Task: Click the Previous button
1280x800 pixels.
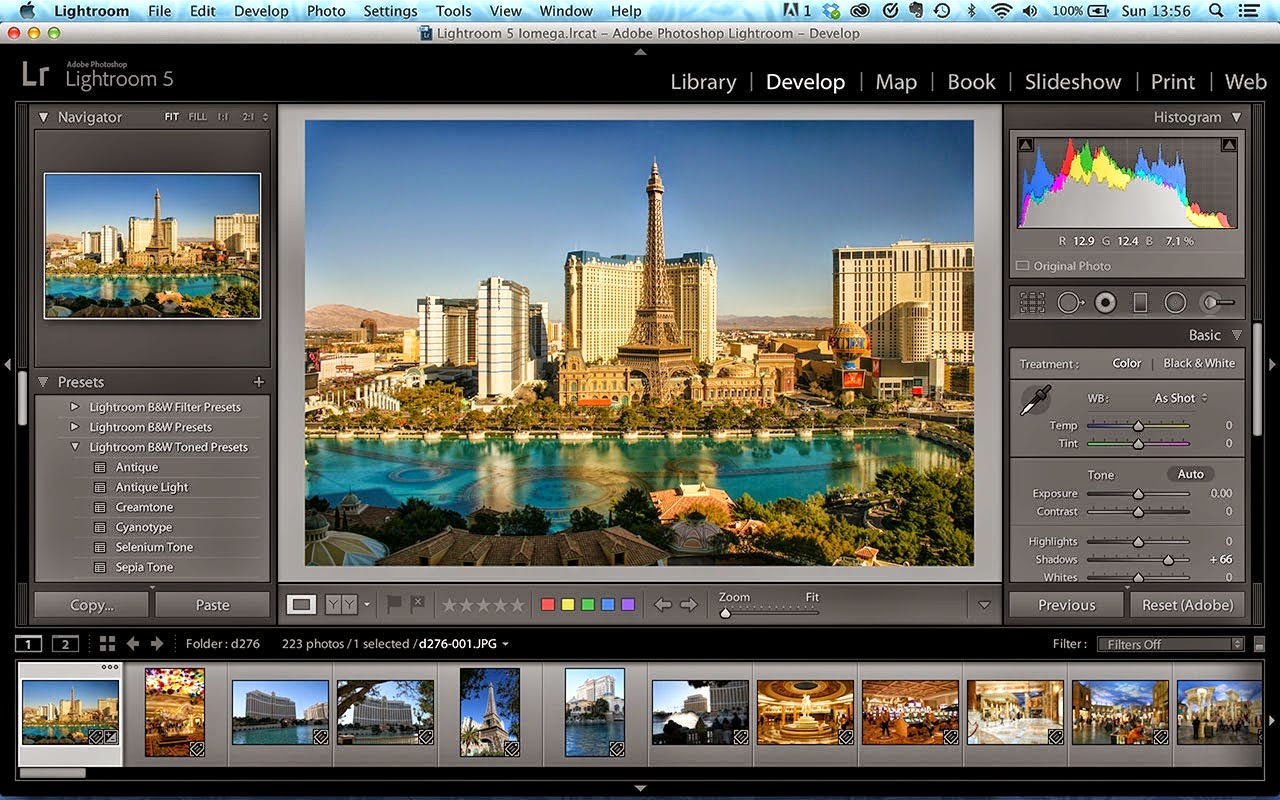Action: [x=1067, y=605]
